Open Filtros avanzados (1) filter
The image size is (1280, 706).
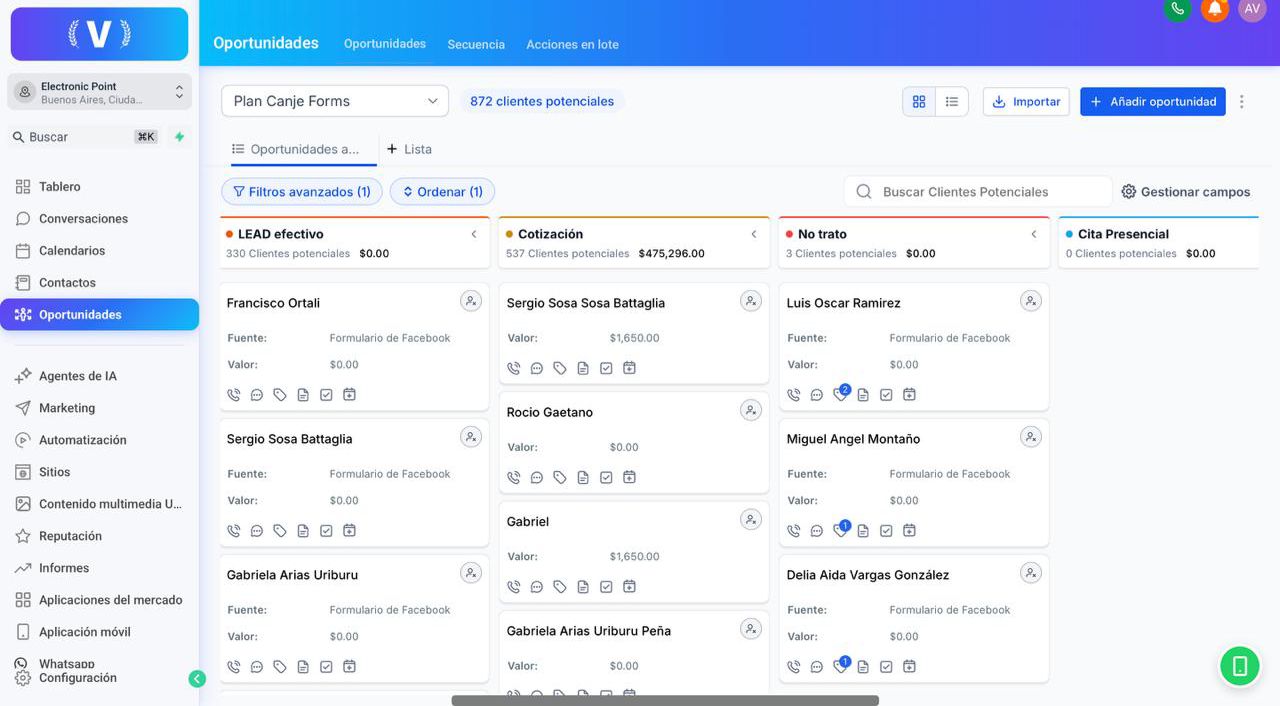302,192
